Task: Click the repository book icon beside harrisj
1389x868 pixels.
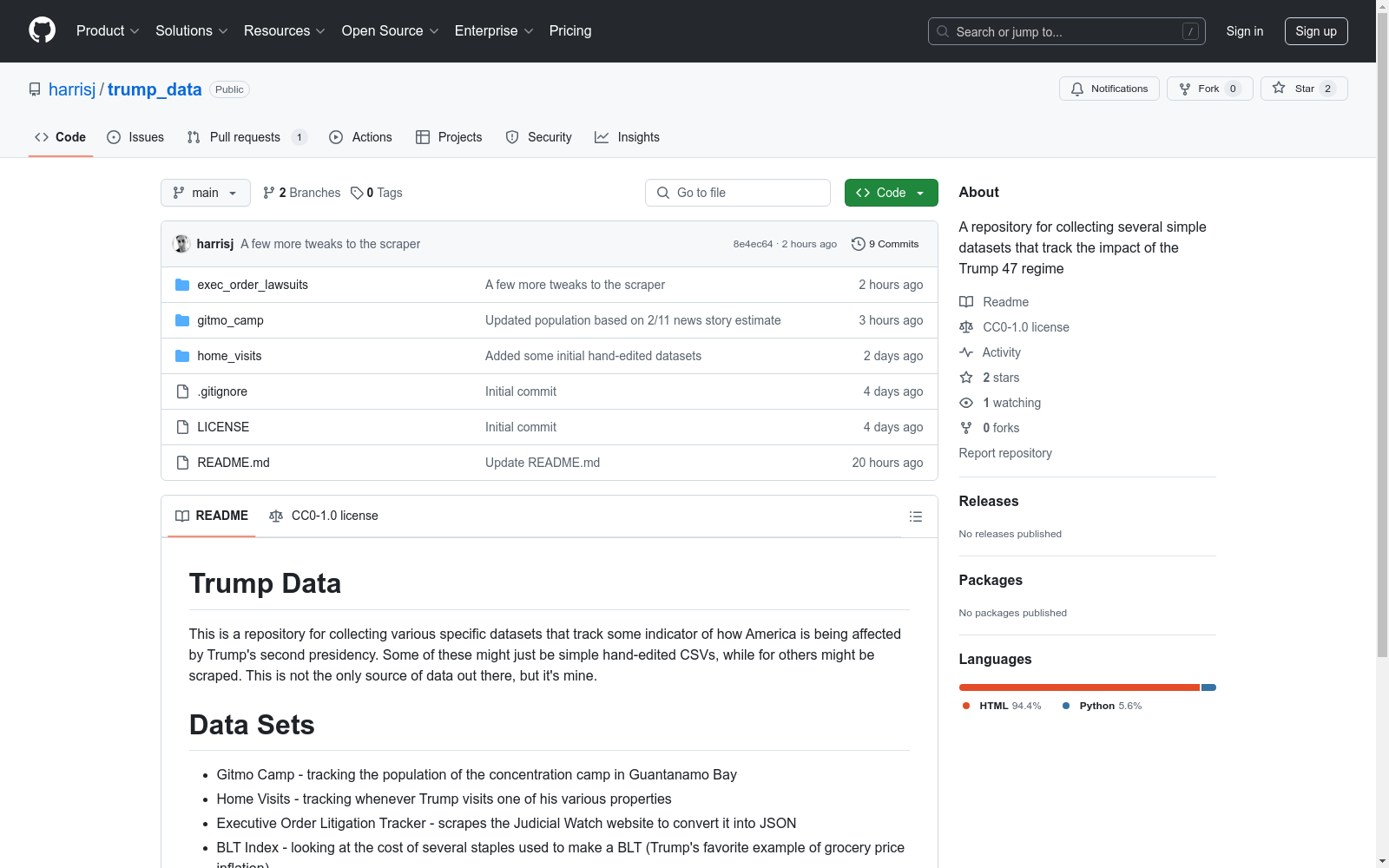Action: click(35, 89)
